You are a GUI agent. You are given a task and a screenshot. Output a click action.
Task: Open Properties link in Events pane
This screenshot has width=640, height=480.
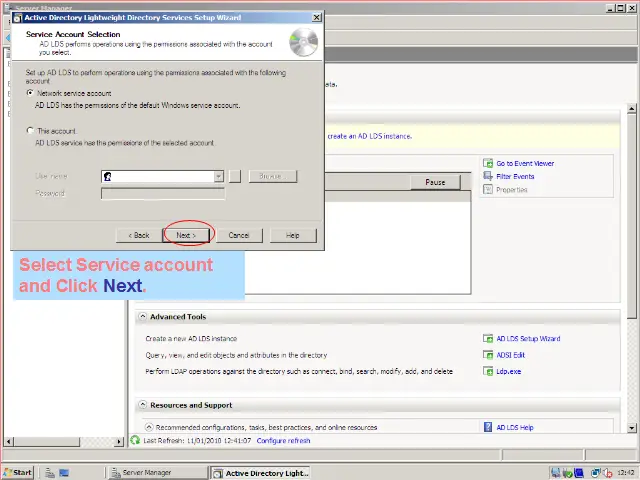[x=512, y=190]
